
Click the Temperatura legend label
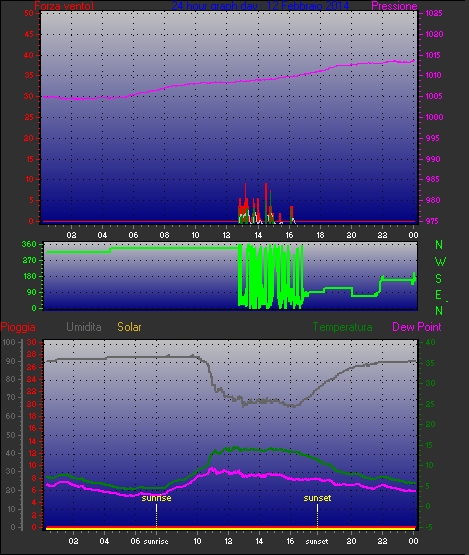tap(342, 327)
